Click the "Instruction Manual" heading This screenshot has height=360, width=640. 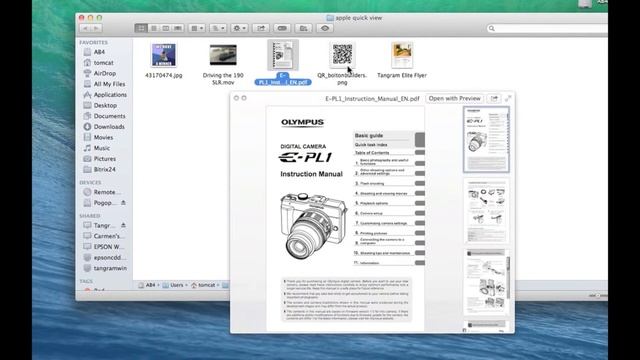311,174
